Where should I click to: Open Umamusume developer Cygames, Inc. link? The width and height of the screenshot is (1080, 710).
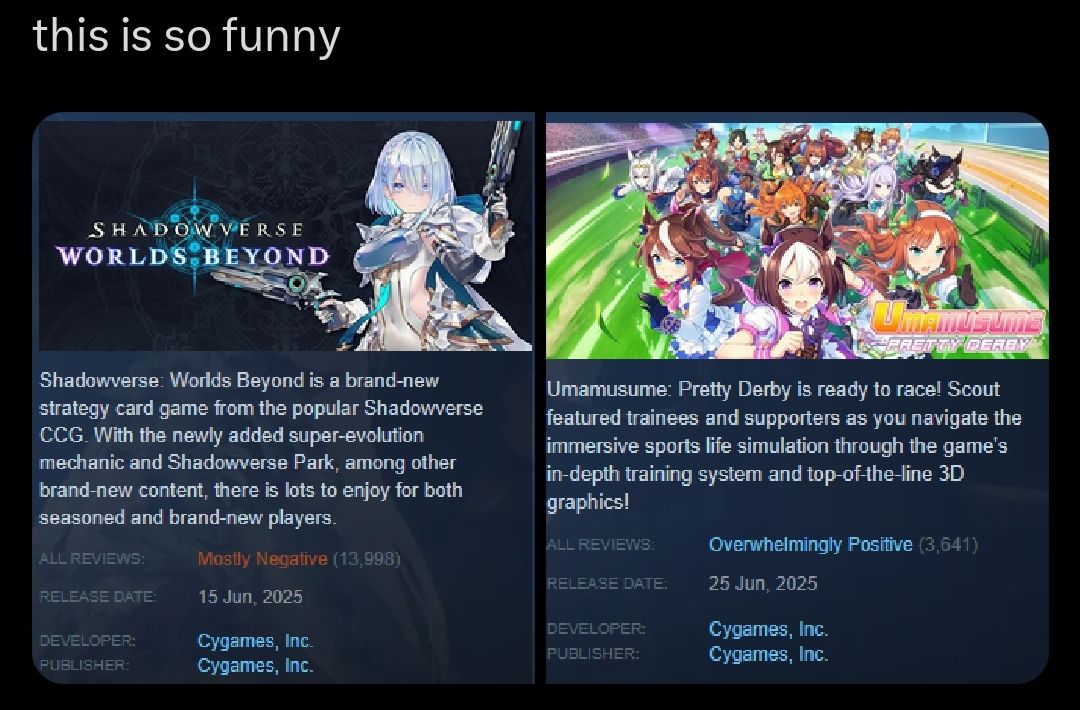[x=768, y=629]
